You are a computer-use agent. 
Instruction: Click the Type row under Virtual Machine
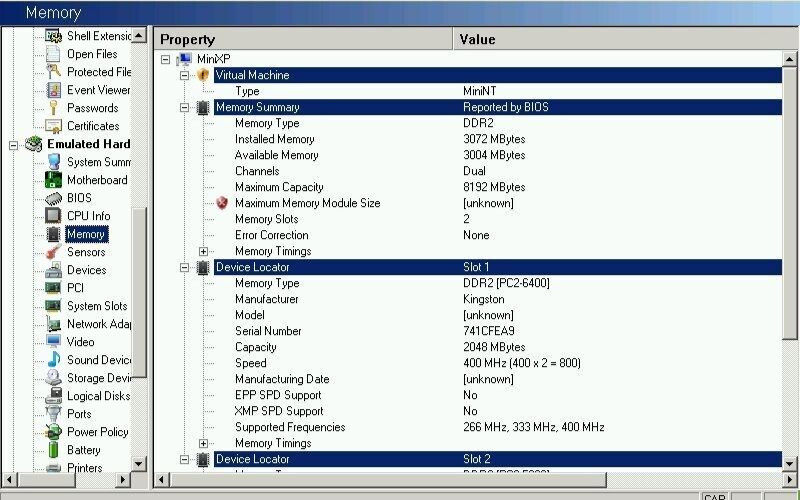point(497,91)
